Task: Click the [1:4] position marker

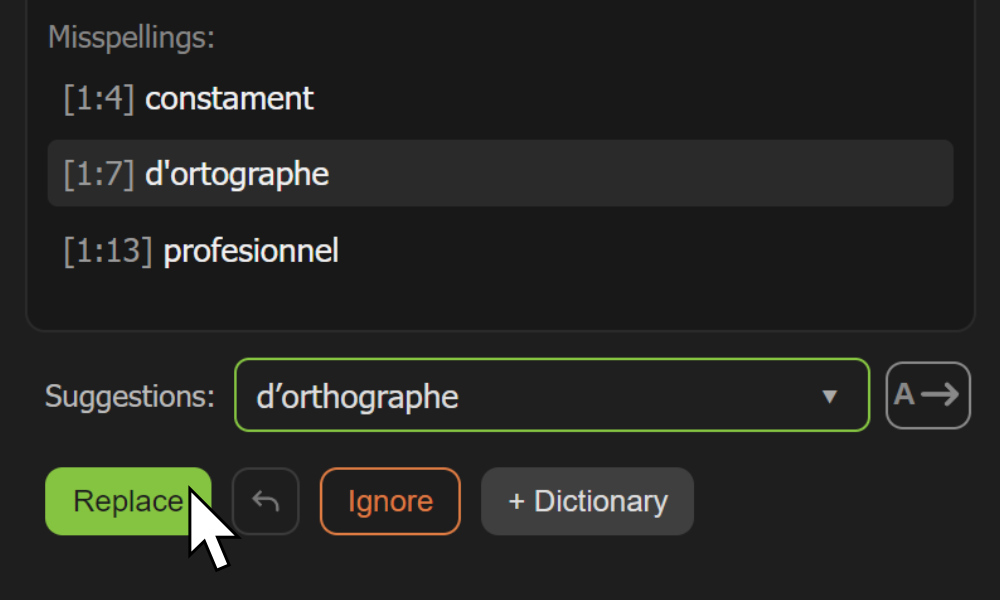Action: tap(99, 99)
